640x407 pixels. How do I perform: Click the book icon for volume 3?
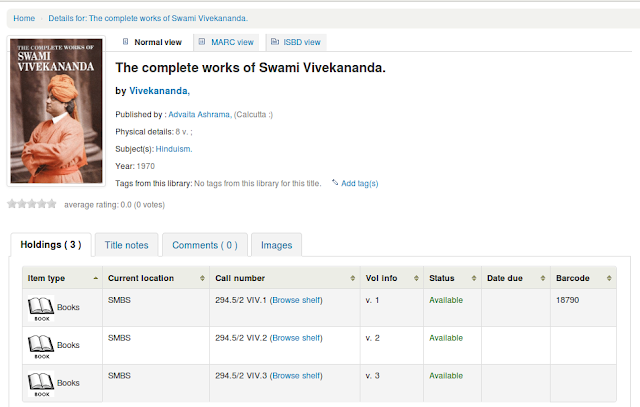pos(40,382)
